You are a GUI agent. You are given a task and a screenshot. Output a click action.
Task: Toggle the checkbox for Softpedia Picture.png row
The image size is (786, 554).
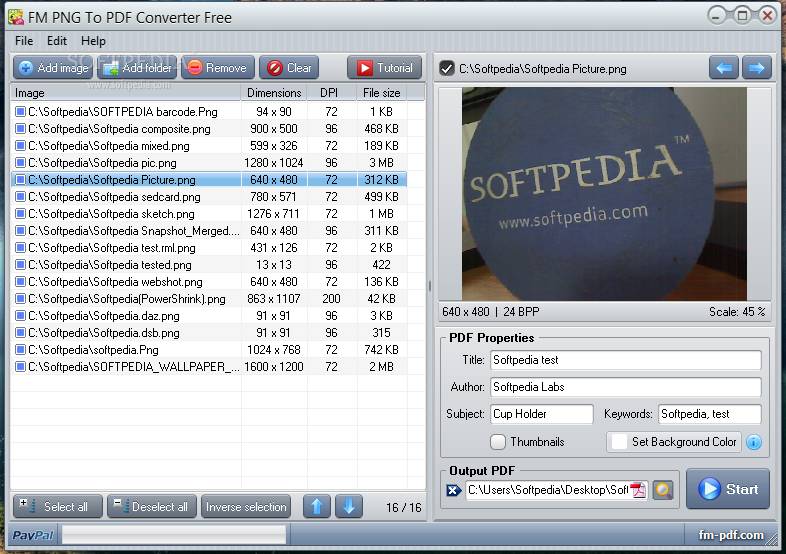click(20, 179)
